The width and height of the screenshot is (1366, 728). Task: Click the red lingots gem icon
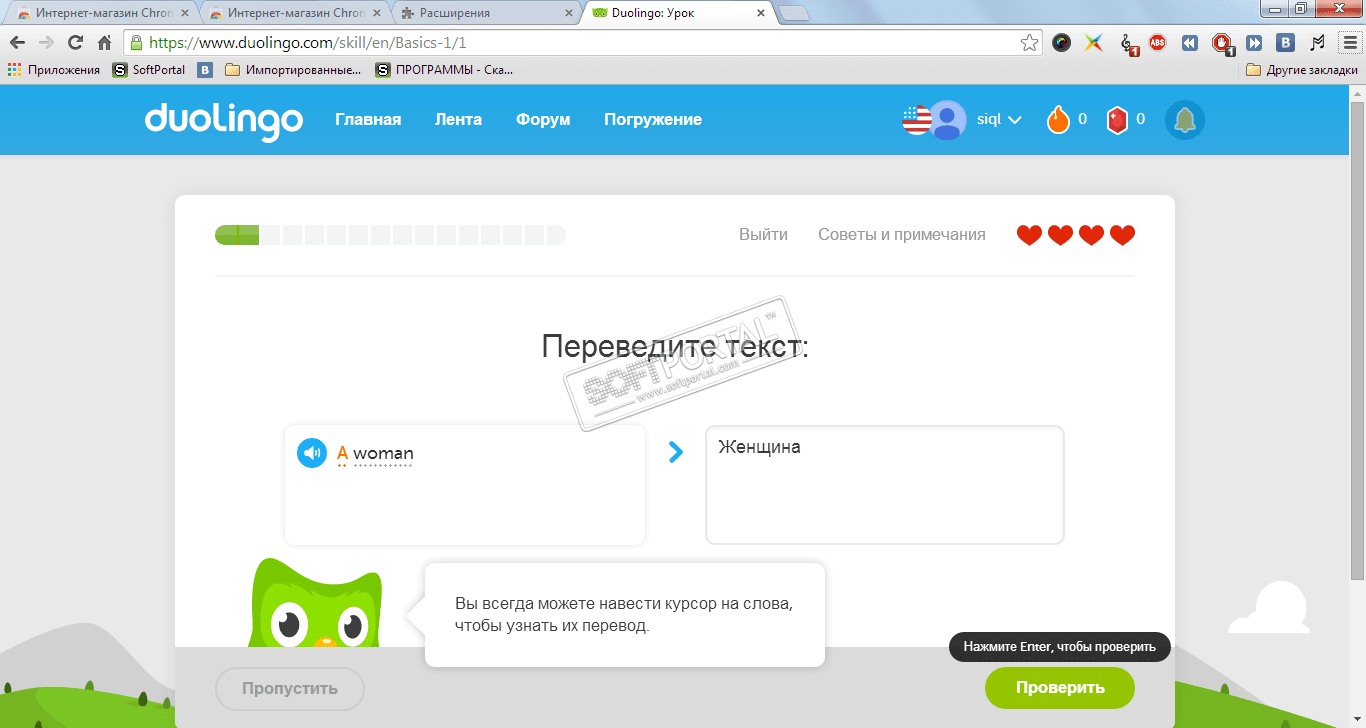(x=1117, y=120)
